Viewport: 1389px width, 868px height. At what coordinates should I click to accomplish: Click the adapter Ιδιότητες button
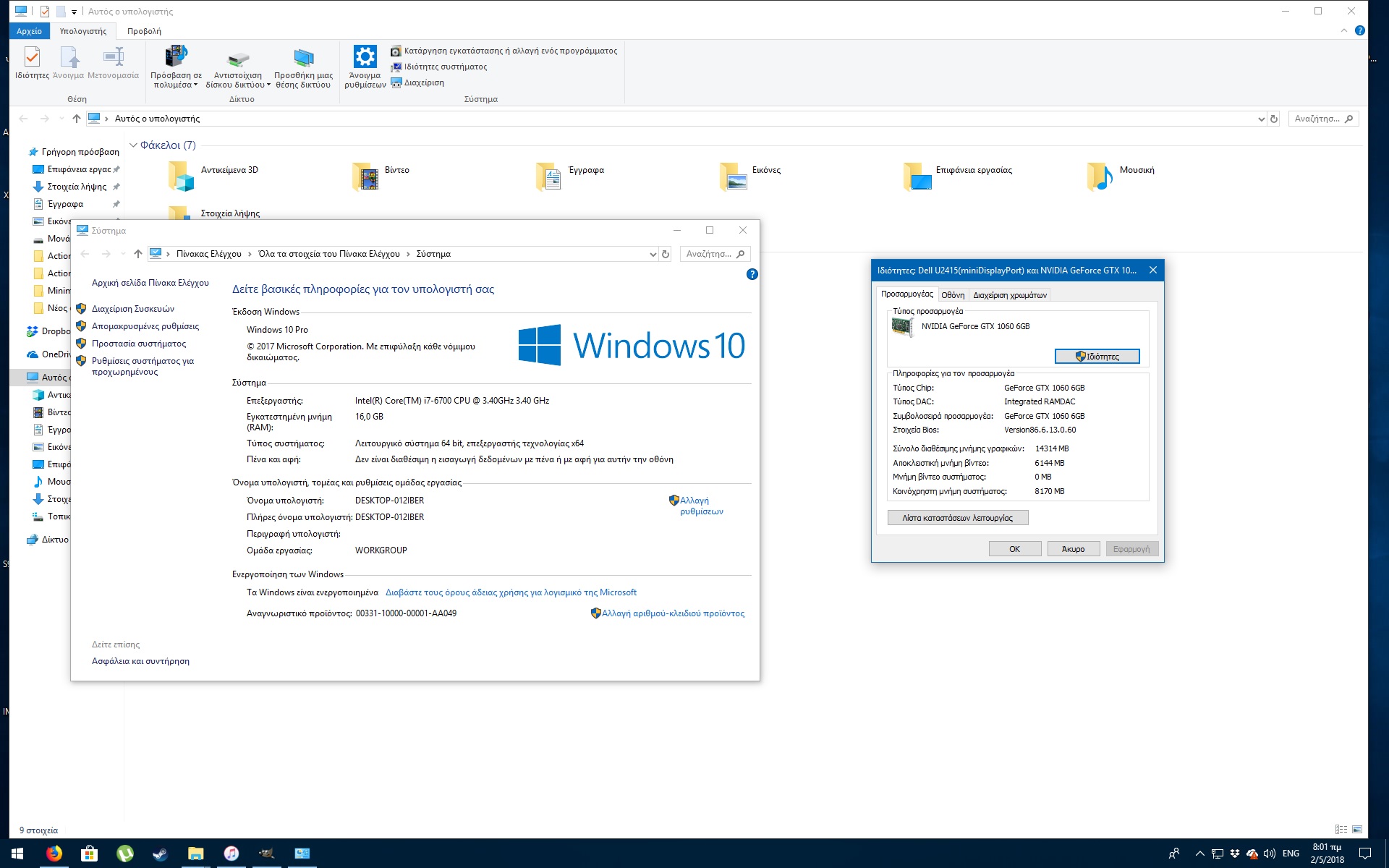(x=1097, y=357)
